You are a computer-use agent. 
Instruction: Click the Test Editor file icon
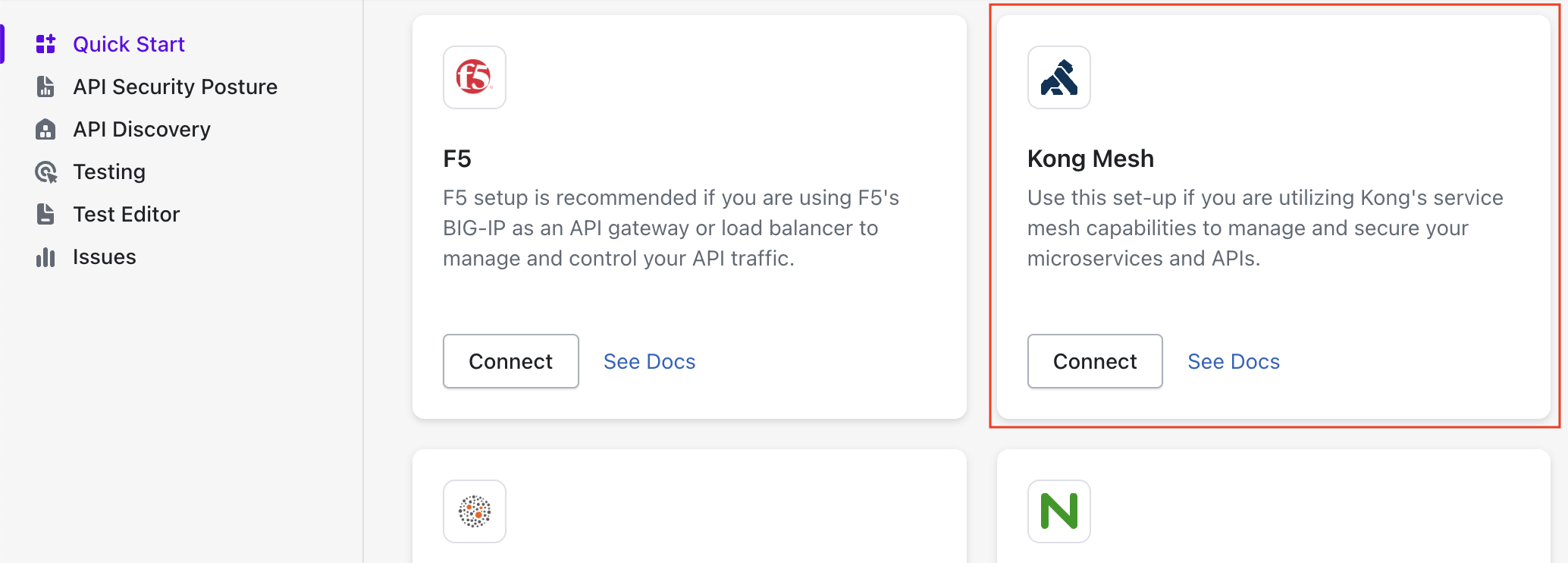pyautogui.click(x=45, y=215)
